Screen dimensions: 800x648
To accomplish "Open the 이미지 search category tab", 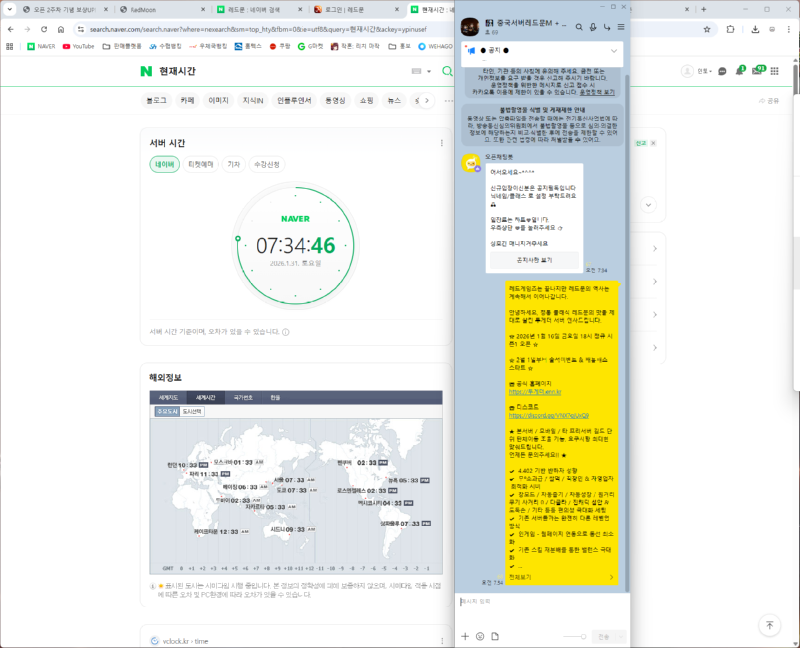I will tap(218, 100).
